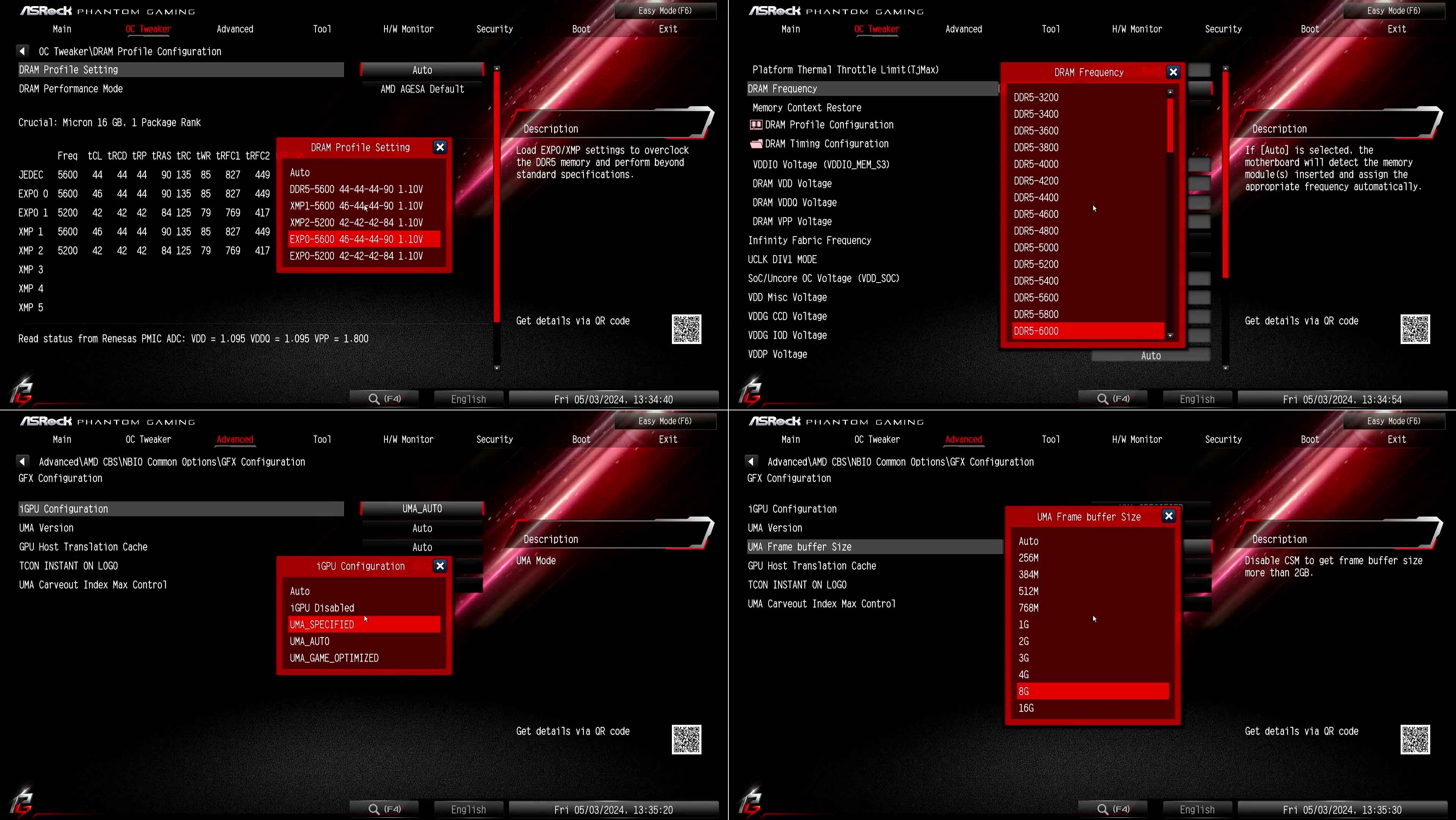1456x820 pixels.
Task: Close the DRAM Profile Setting popup
Action: (x=440, y=147)
